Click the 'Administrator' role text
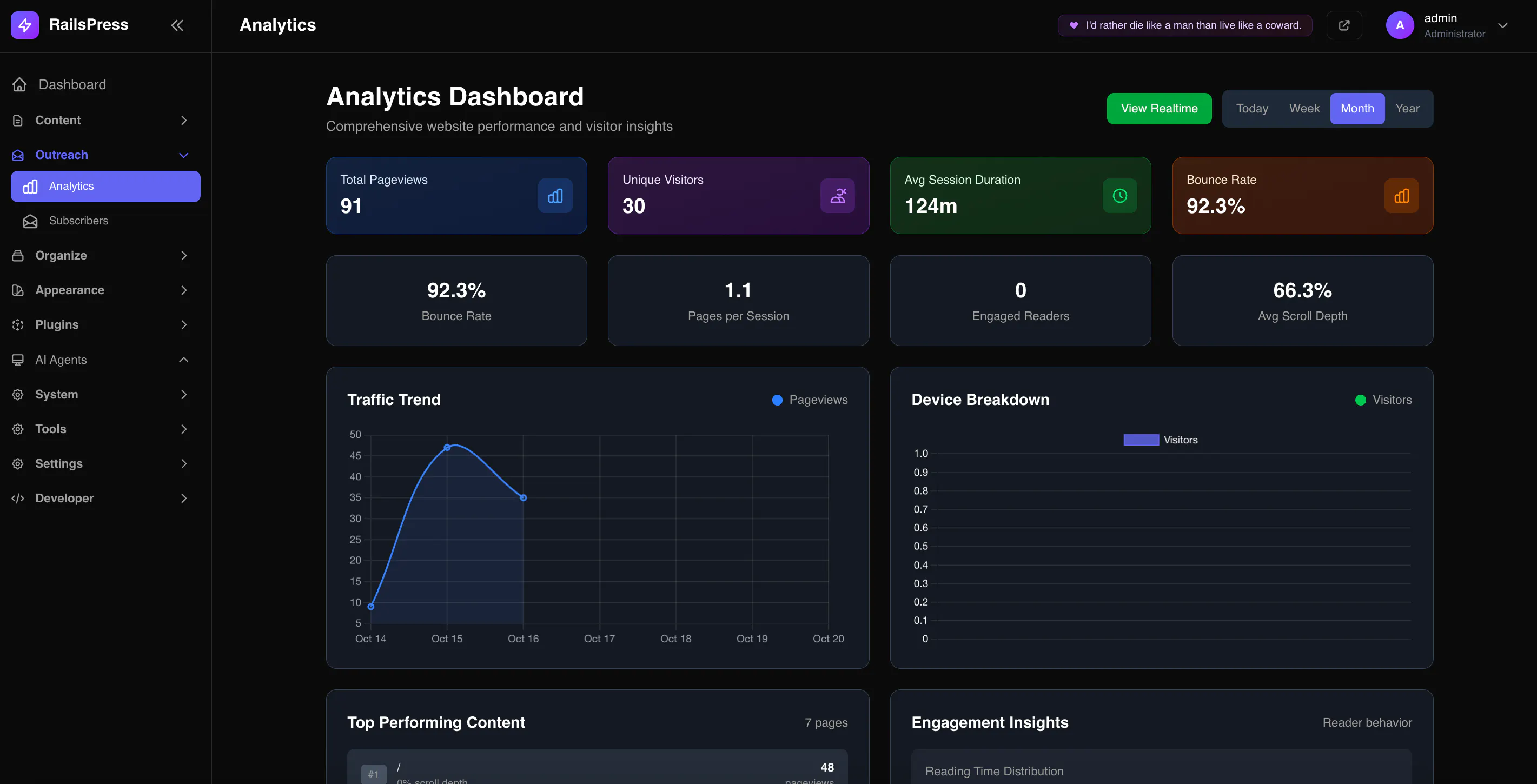This screenshot has height=784, width=1537. click(1455, 34)
